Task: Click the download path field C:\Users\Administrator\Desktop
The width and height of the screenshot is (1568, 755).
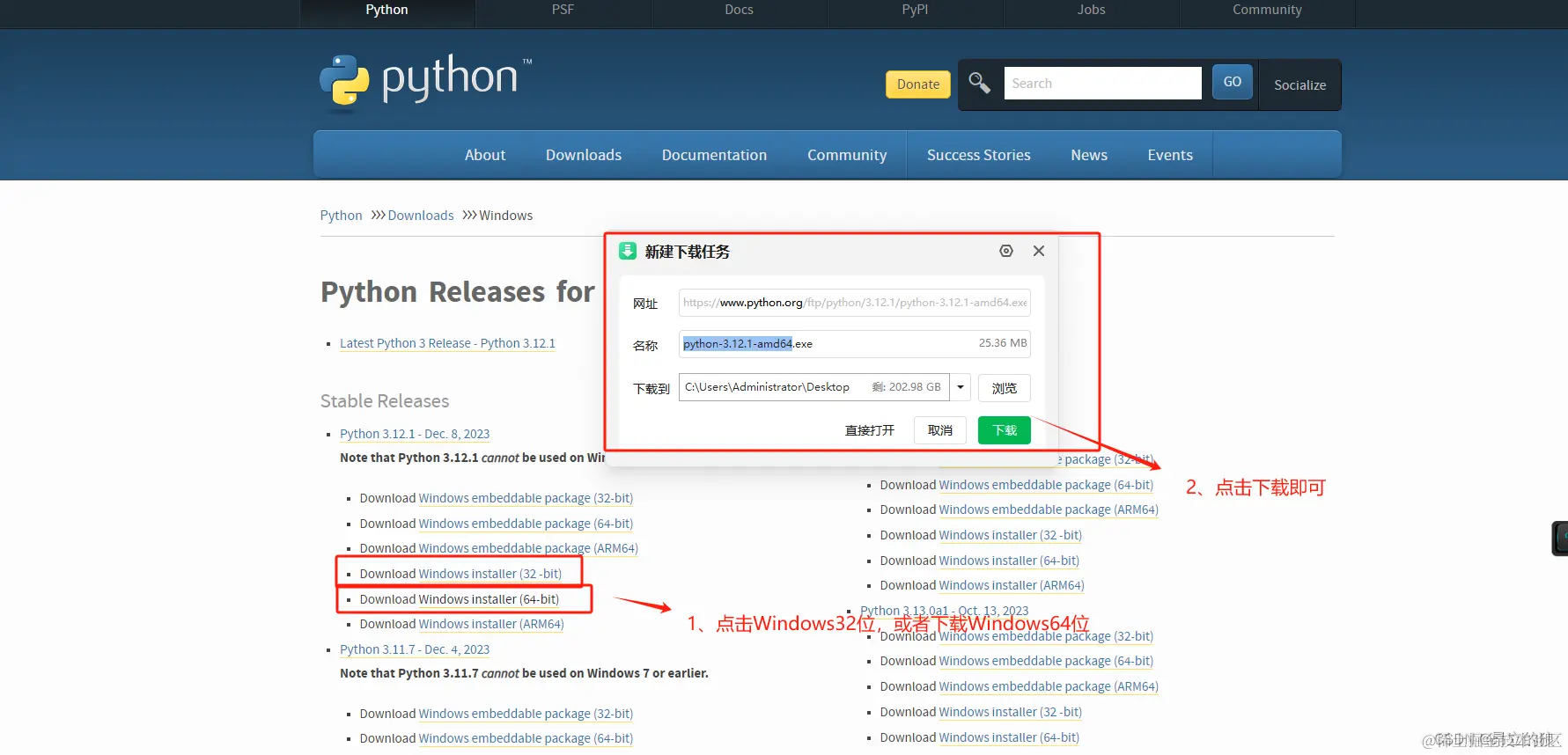Action: 814,387
